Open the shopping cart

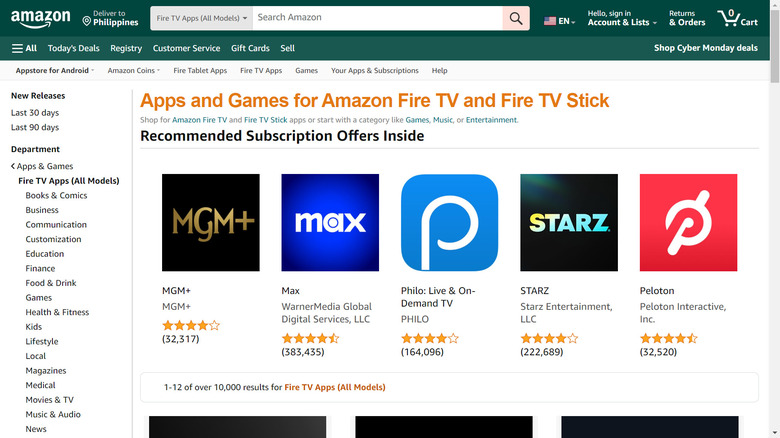click(743, 18)
